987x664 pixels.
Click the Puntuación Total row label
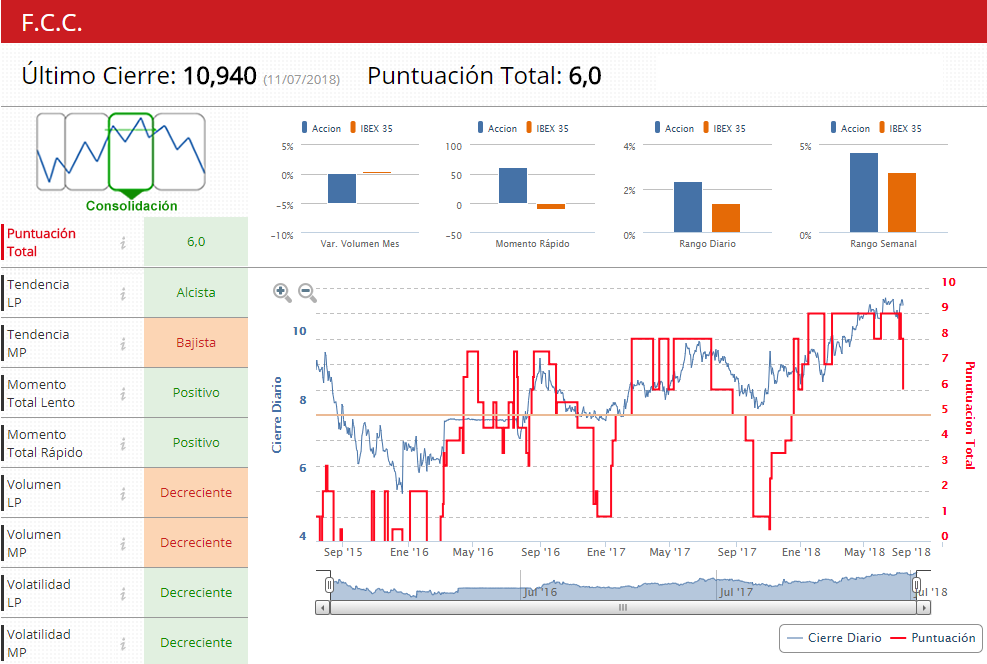[x=41, y=242]
